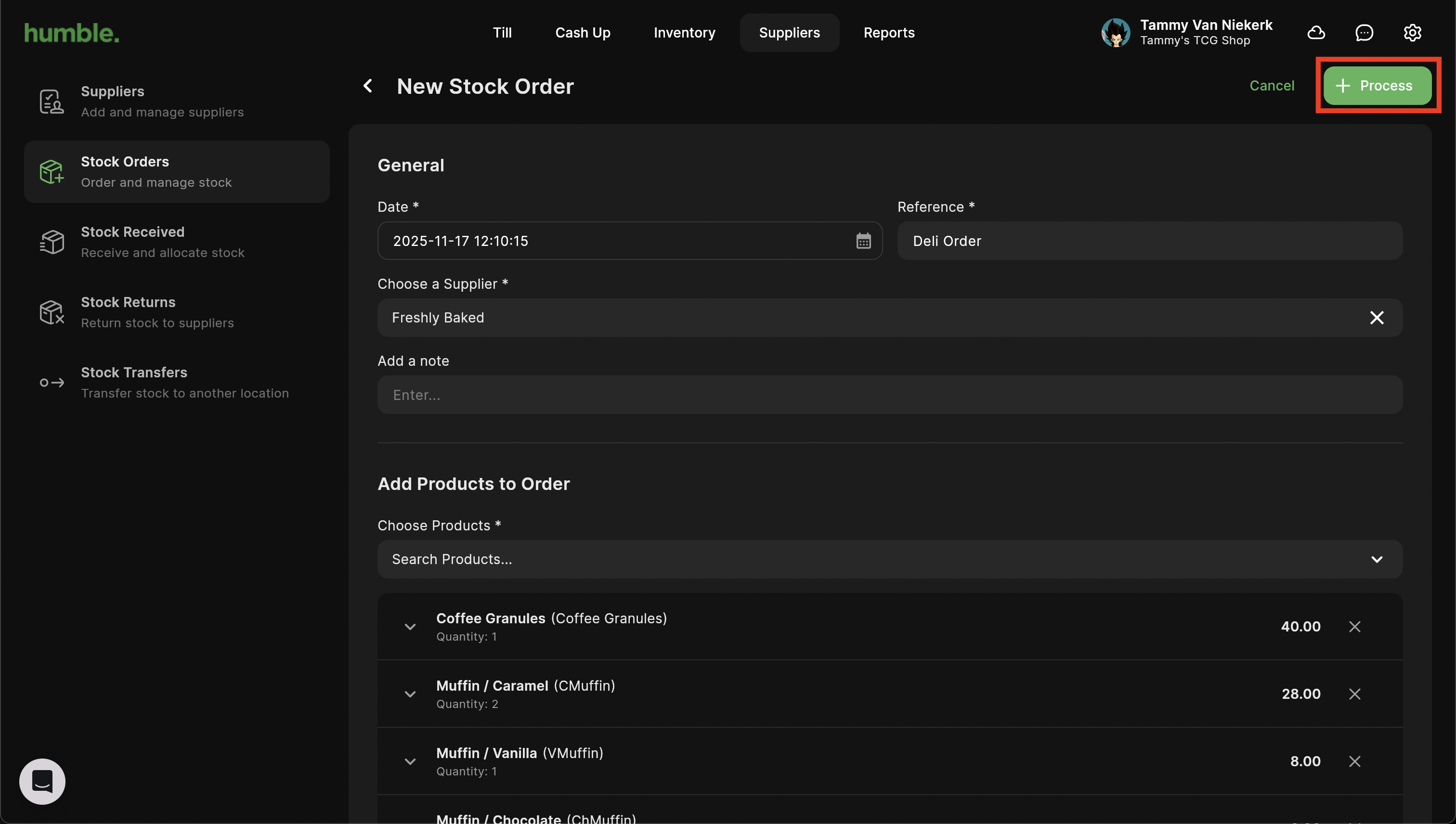1456x824 pixels.
Task: Click Tammy Van Niekerk's profile avatar
Action: 1115,33
